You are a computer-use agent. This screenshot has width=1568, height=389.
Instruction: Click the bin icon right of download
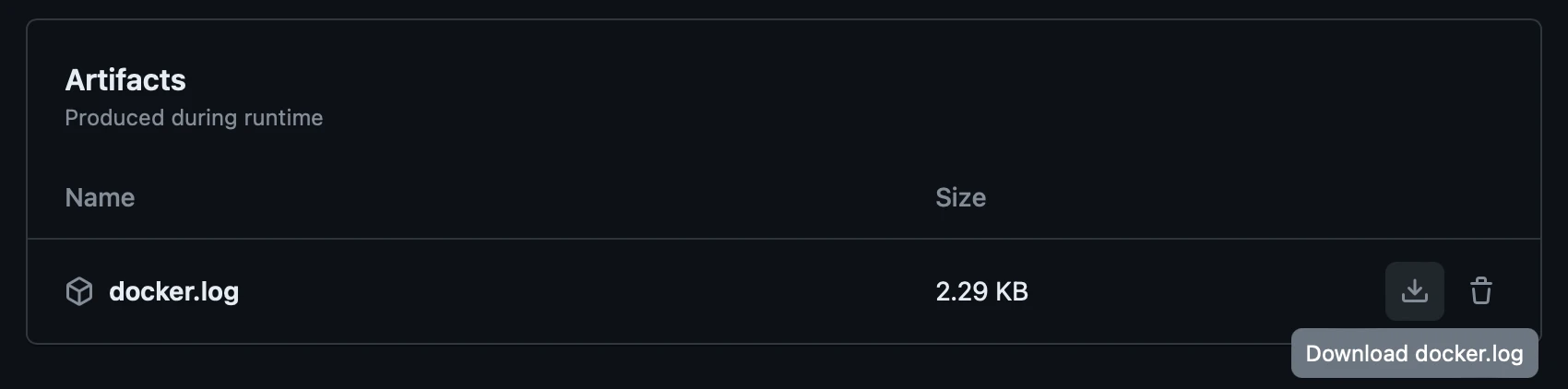(x=1480, y=291)
